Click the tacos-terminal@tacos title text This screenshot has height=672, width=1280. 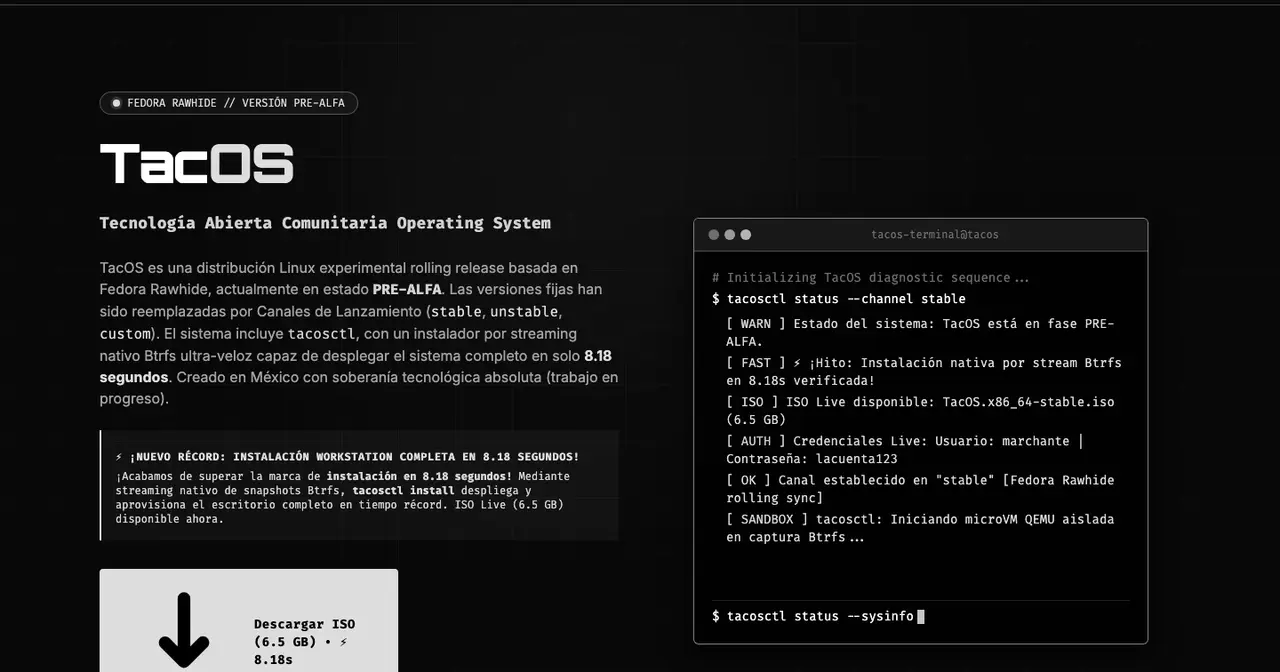point(935,235)
